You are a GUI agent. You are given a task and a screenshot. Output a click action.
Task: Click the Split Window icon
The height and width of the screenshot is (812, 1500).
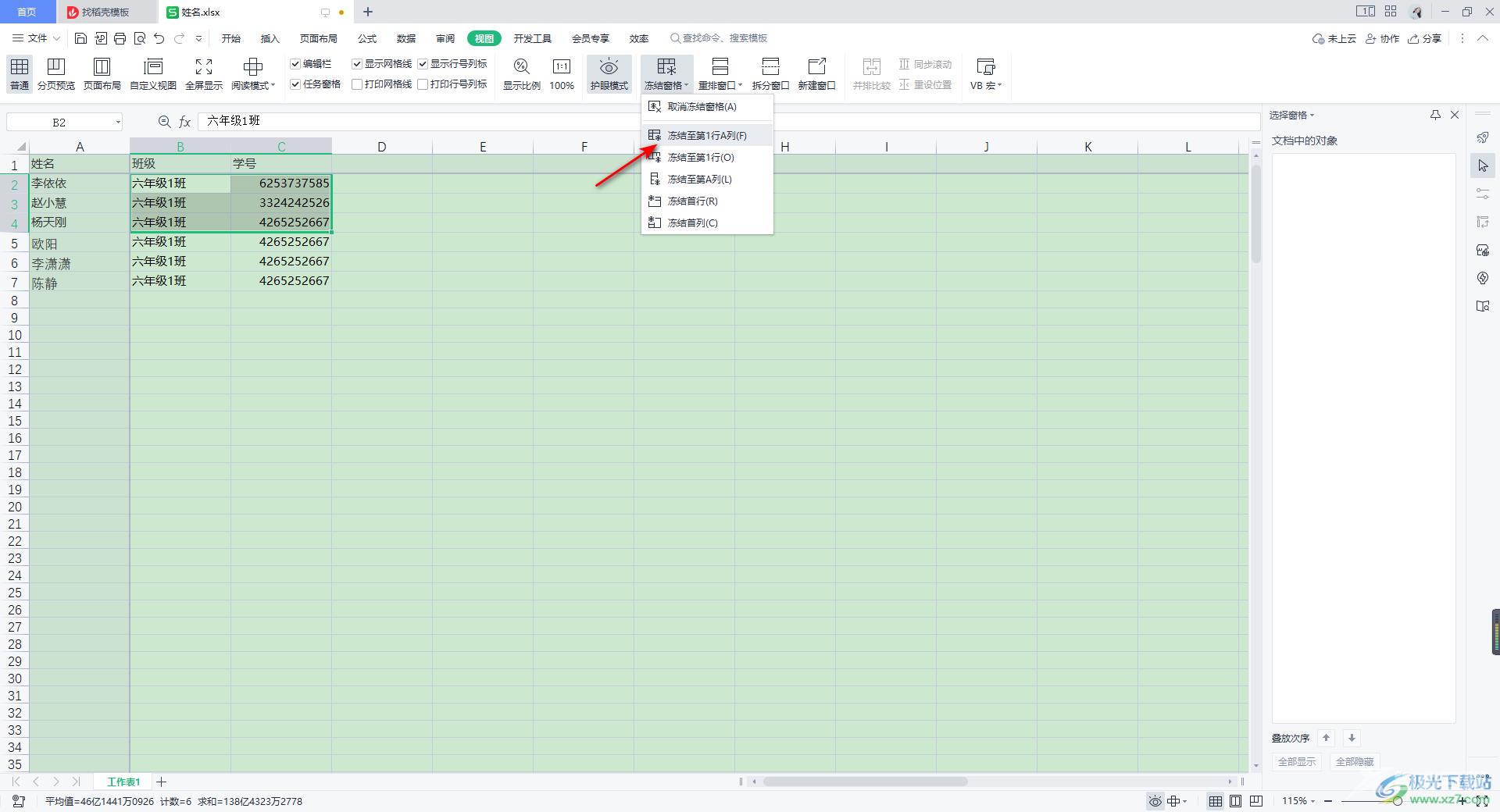click(770, 67)
